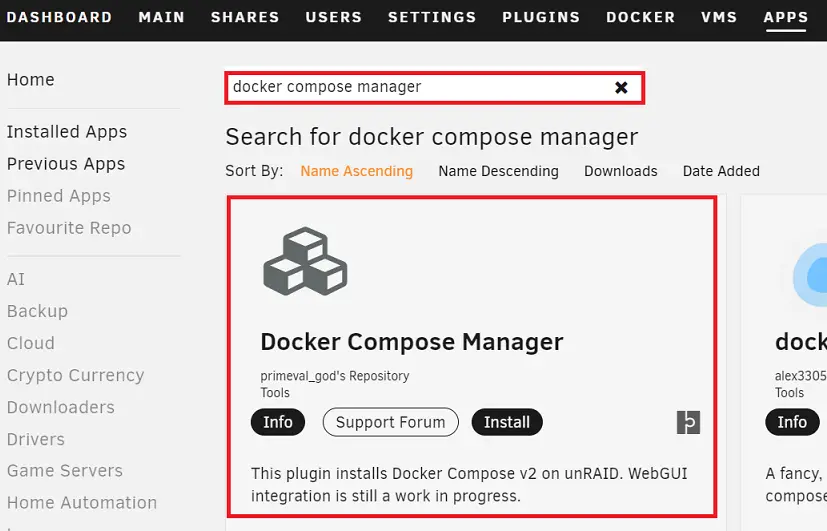This screenshot has height=531, width=827.
Task: Open the Support Forum link
Action: point(391,422)
